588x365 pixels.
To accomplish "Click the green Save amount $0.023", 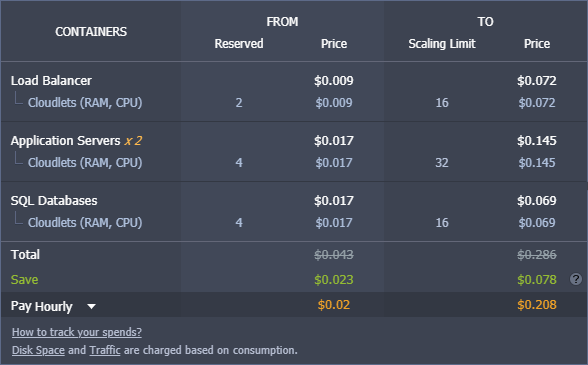I will coord(334,279).
